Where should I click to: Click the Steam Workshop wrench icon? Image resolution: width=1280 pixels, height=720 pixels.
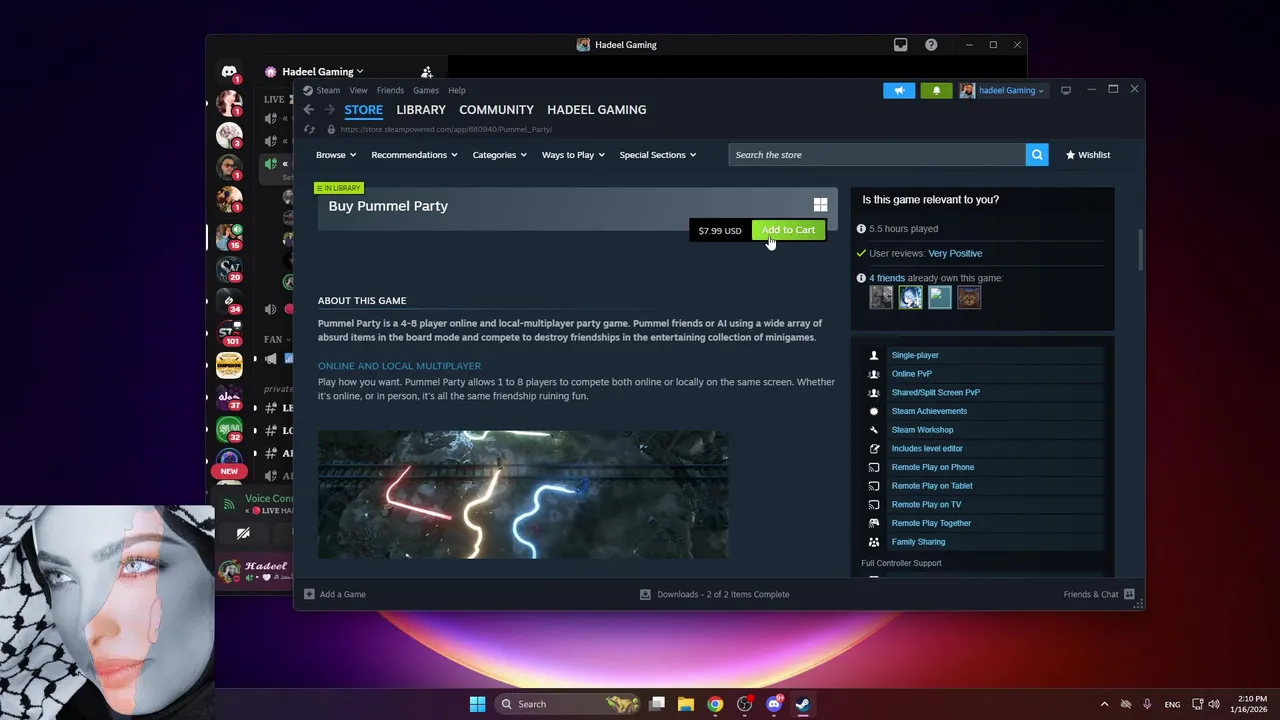[874, 430]
